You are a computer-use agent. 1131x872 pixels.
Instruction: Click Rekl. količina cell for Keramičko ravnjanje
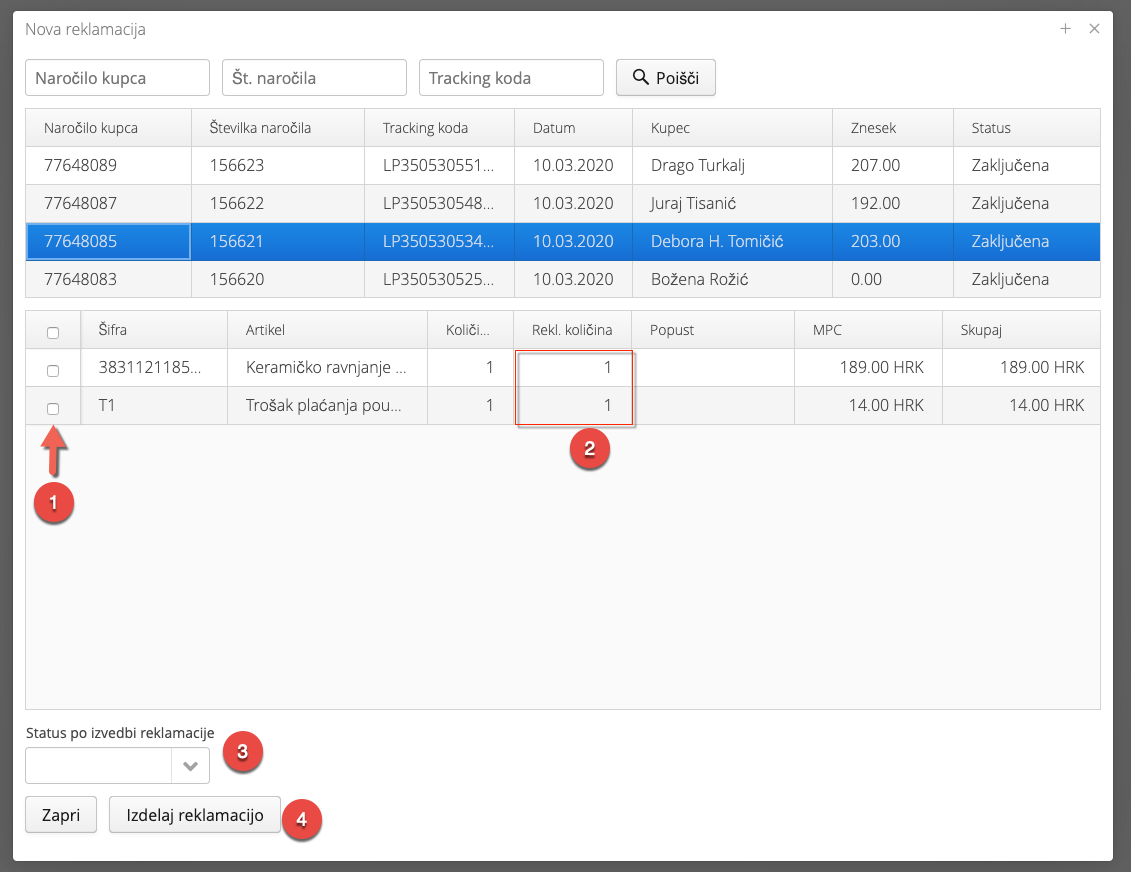[x=572, y=368]
